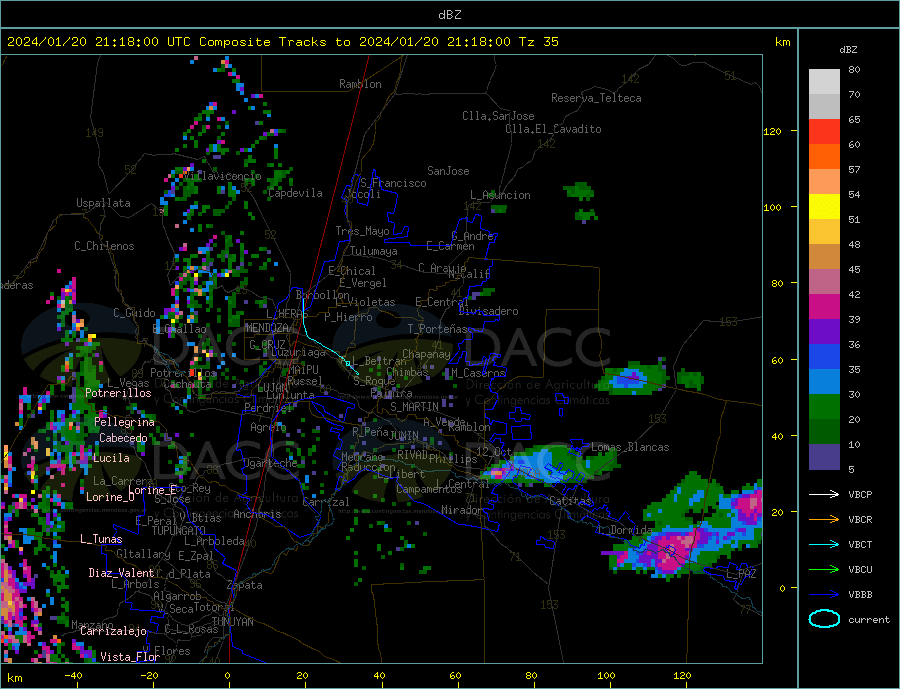Click the green VBCU arrow in legend
Screen dimensions: 900x689
pyautogui.click(x=824, y=570)
